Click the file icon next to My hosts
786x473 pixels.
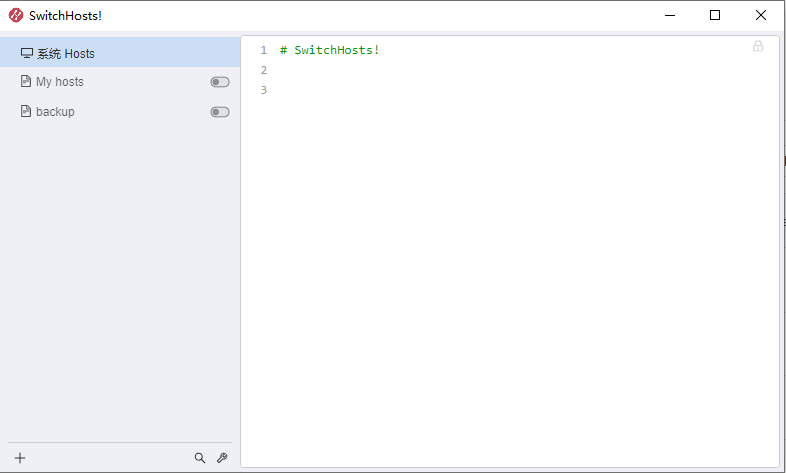(26, 81)
